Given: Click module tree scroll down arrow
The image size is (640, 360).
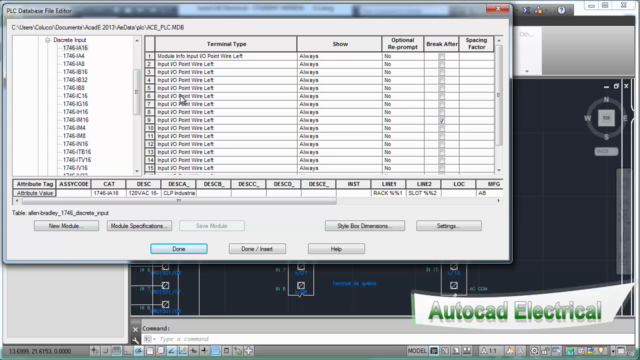Looking at the screenshot, I should [137, 171].
